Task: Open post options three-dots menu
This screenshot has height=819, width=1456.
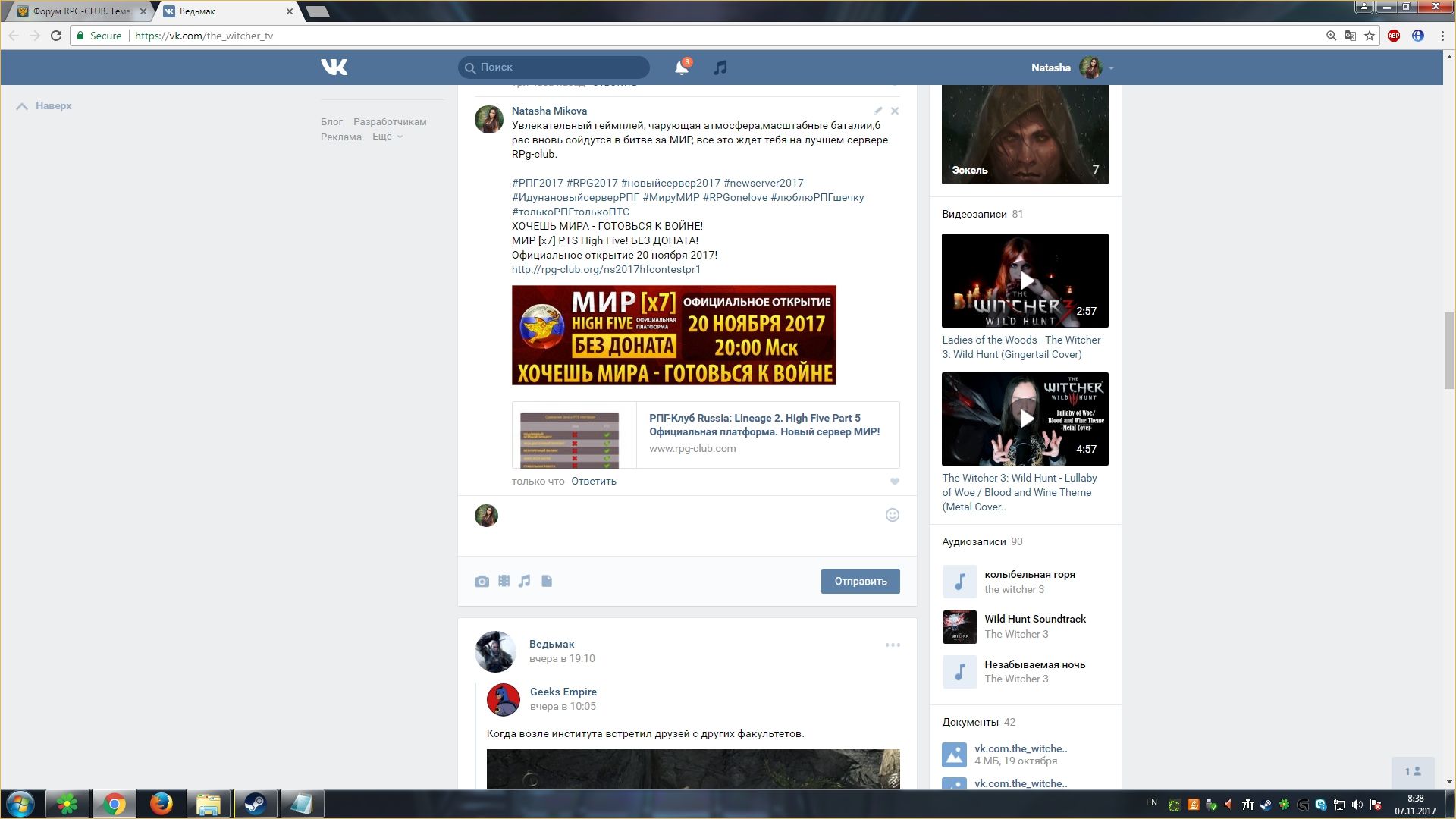Action: (x=893, y=645)
